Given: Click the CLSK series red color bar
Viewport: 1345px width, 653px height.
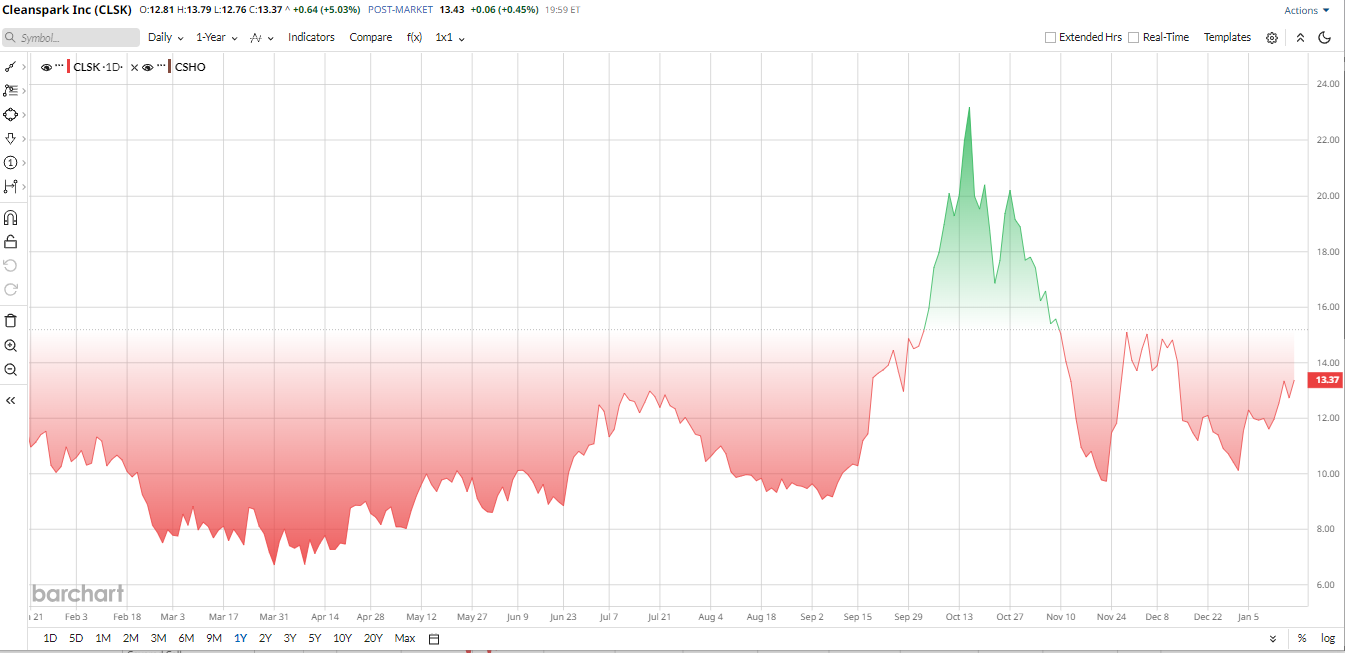Looking at the screenshot, I should coord(69,67).
